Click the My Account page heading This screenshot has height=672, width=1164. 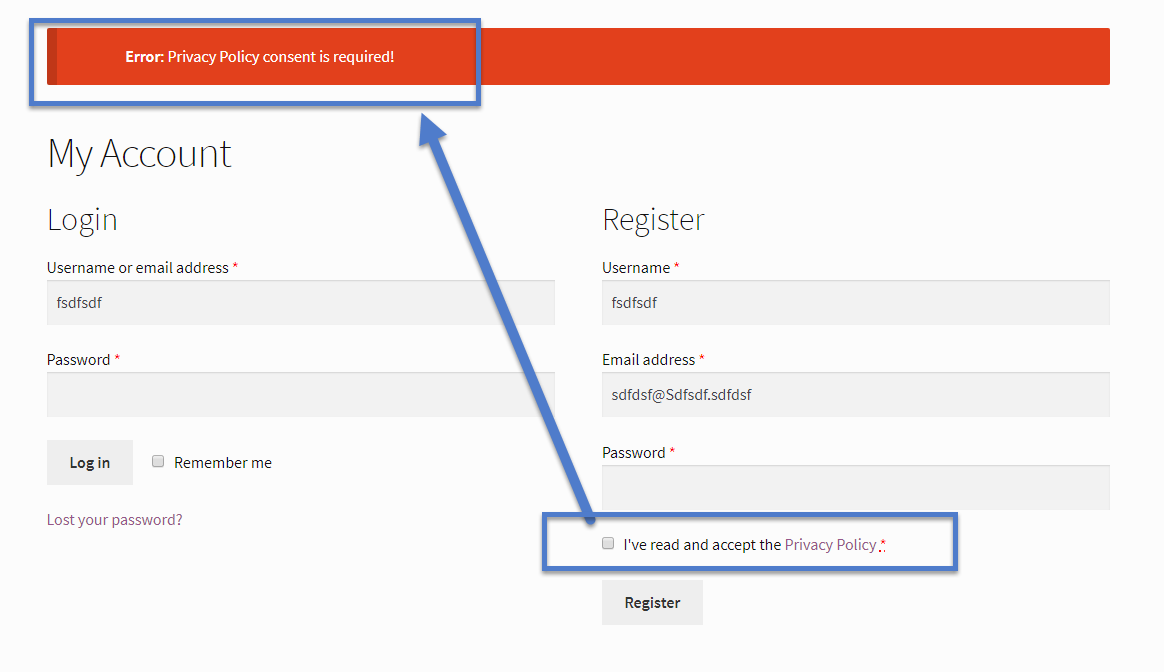140,154
